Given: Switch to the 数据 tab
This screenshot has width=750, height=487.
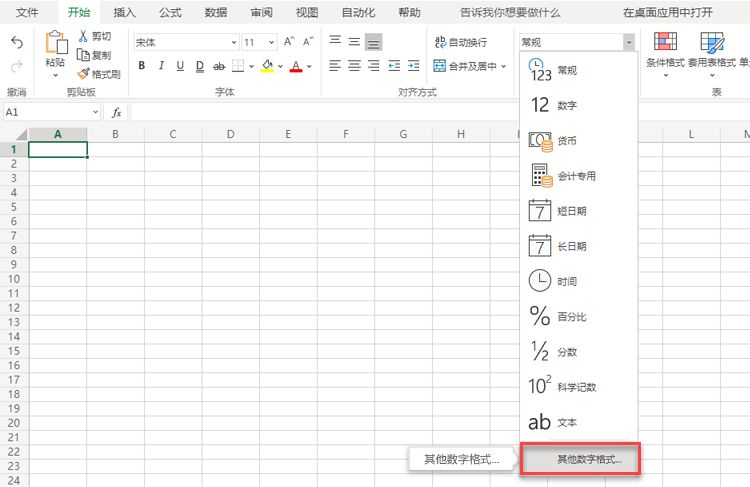Looking at the screenshot, I should pyautogui.click(x=216, y=12).
